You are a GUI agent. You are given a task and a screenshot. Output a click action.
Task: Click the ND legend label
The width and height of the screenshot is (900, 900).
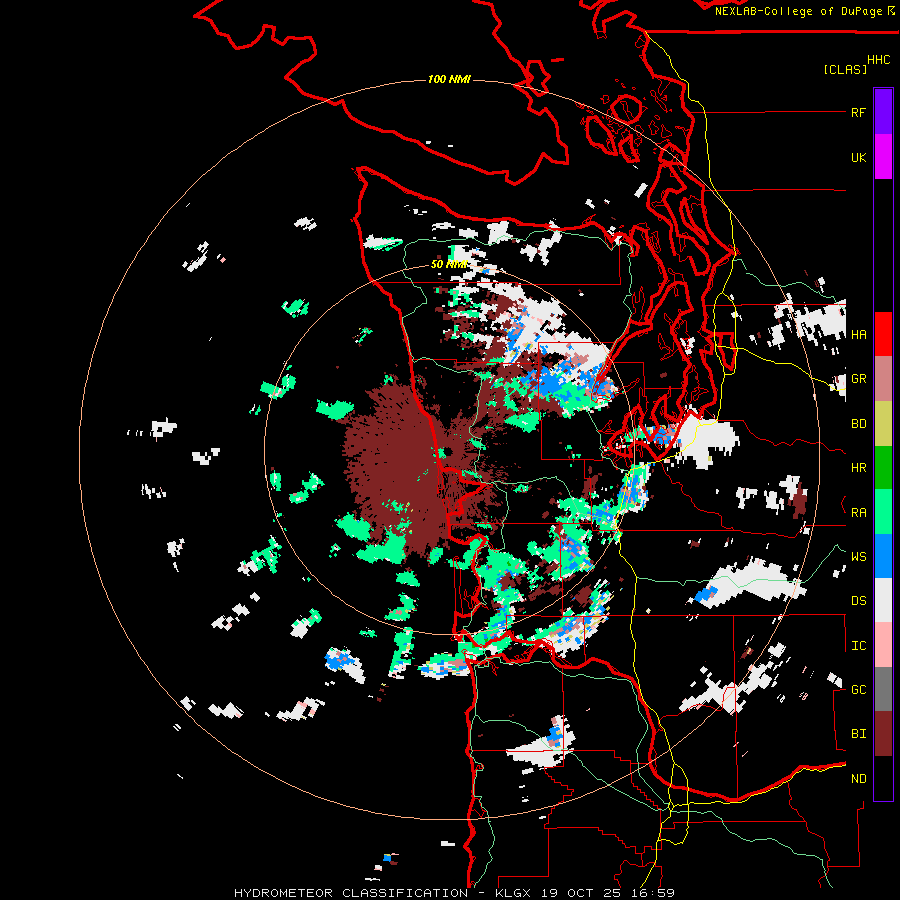click(x=858, y=779)
